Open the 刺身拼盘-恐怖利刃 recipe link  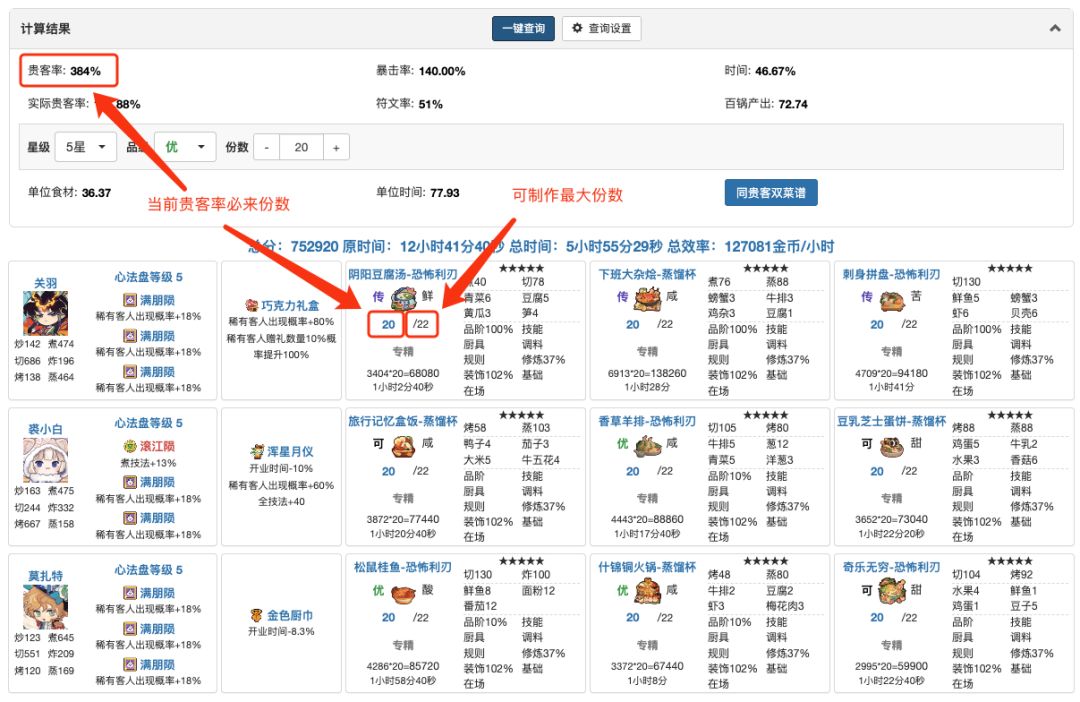click(891, 274)
